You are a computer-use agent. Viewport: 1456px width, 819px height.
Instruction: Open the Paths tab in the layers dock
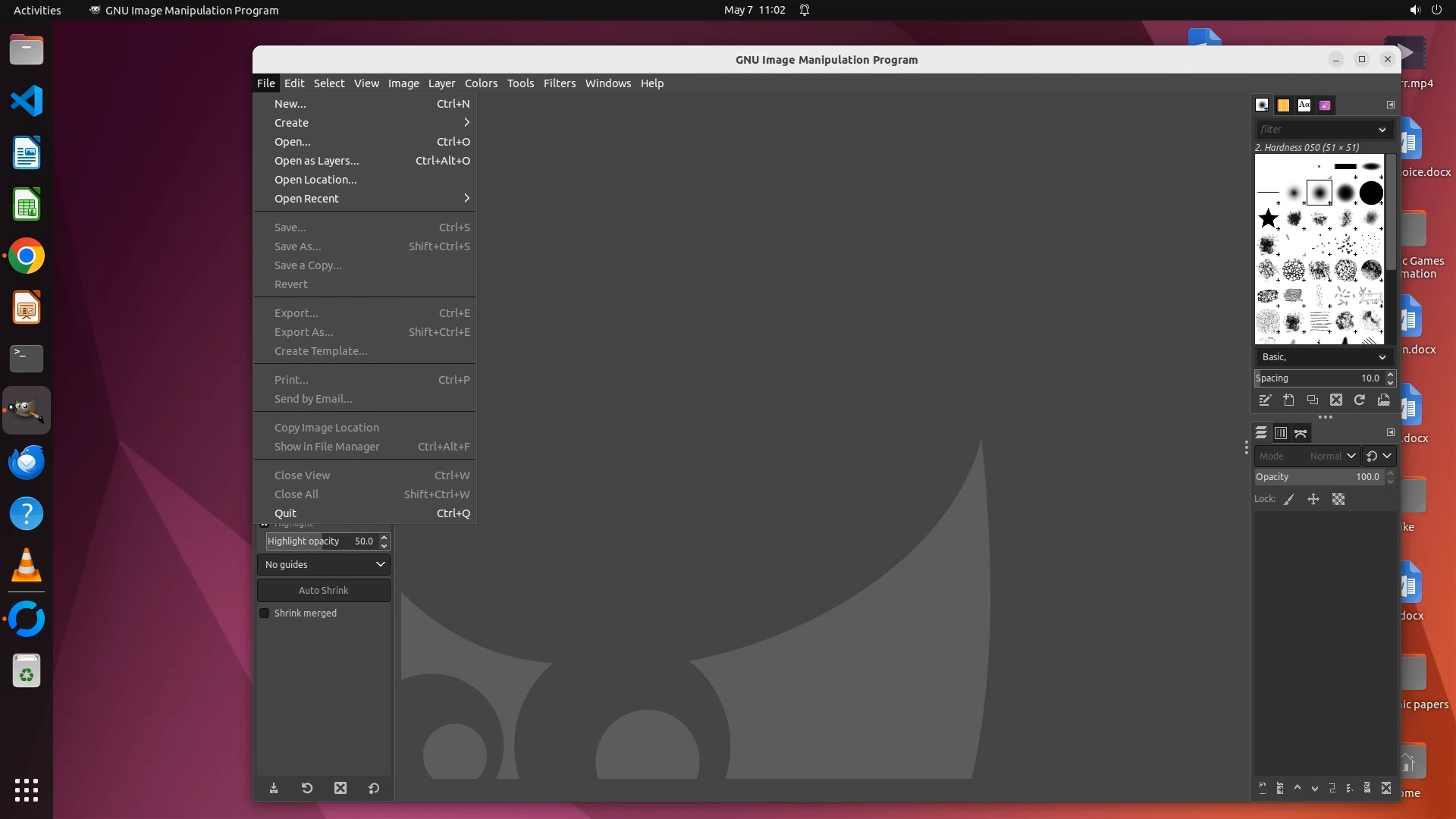pos(1301,433)
